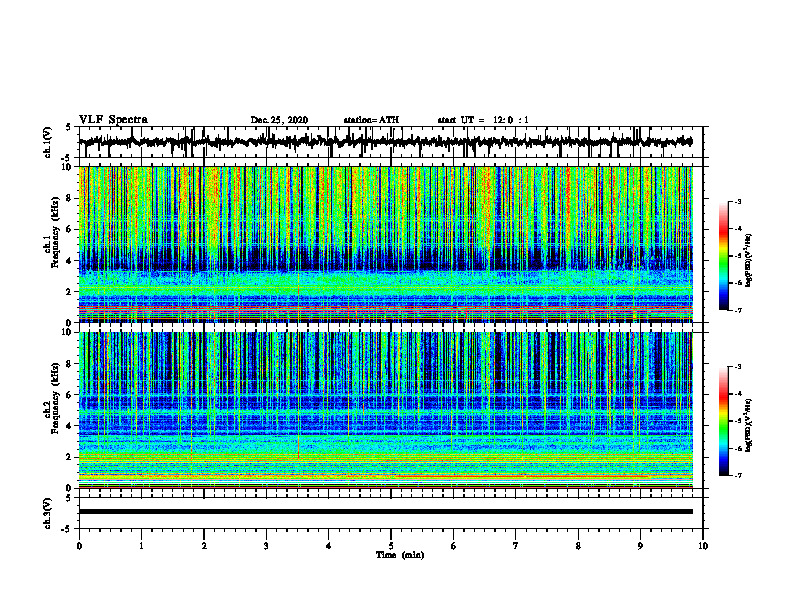
Task: Click the ch.2 colorbar "log(PSD)" label
Action: 749,425
